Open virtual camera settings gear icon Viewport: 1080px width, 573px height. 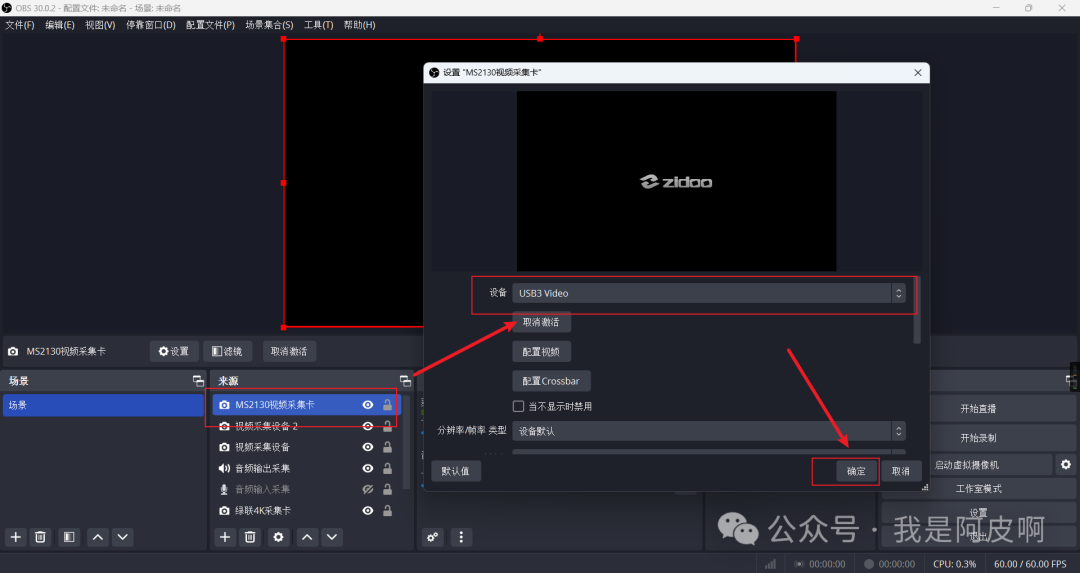click(1066, 465)
